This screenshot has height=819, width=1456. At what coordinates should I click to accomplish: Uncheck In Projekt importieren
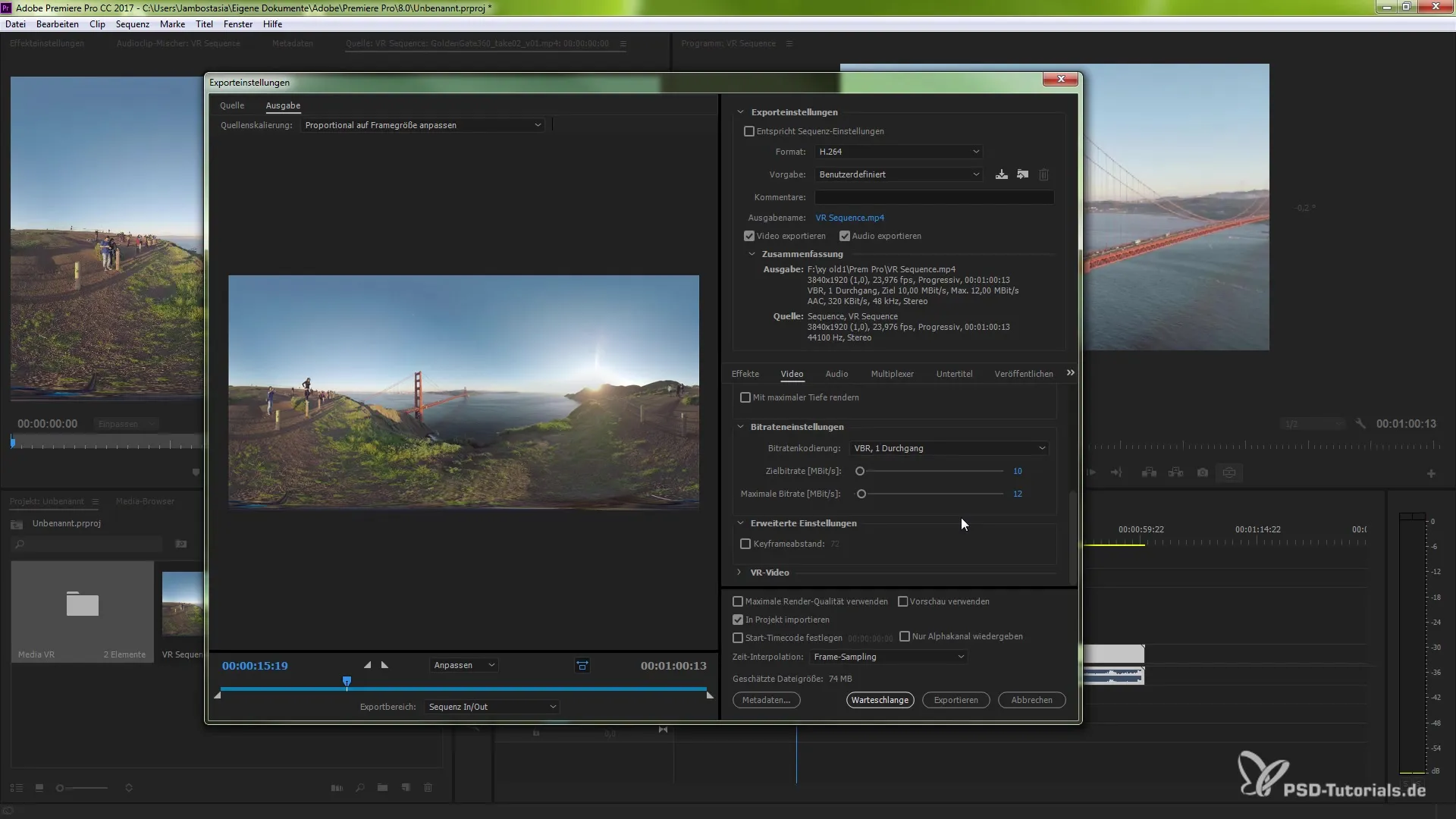[x=738, y=620]
